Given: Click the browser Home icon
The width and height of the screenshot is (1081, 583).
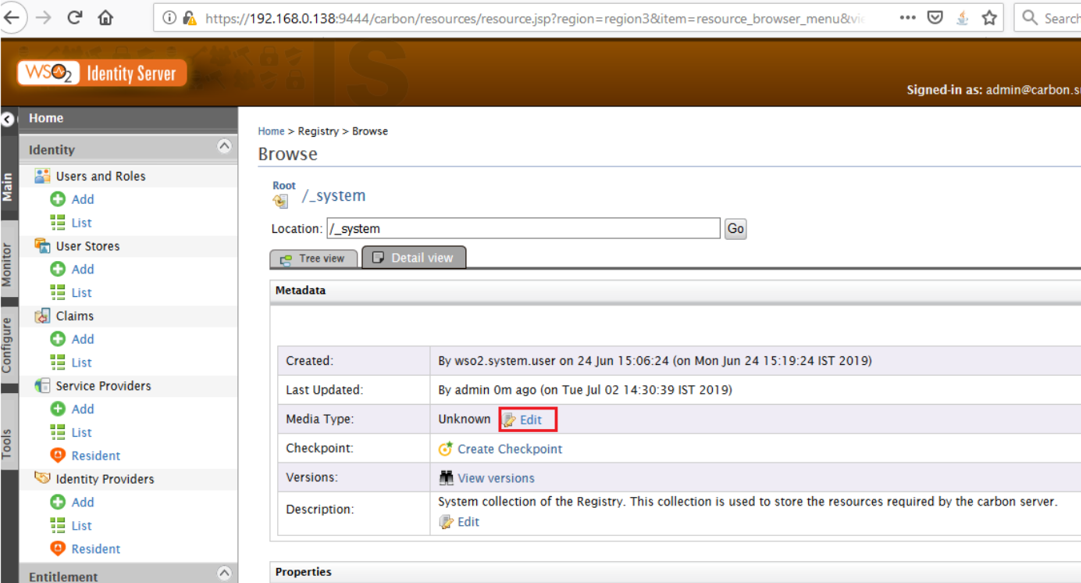Looking at the screenshot, I should [x=105, y=18].
